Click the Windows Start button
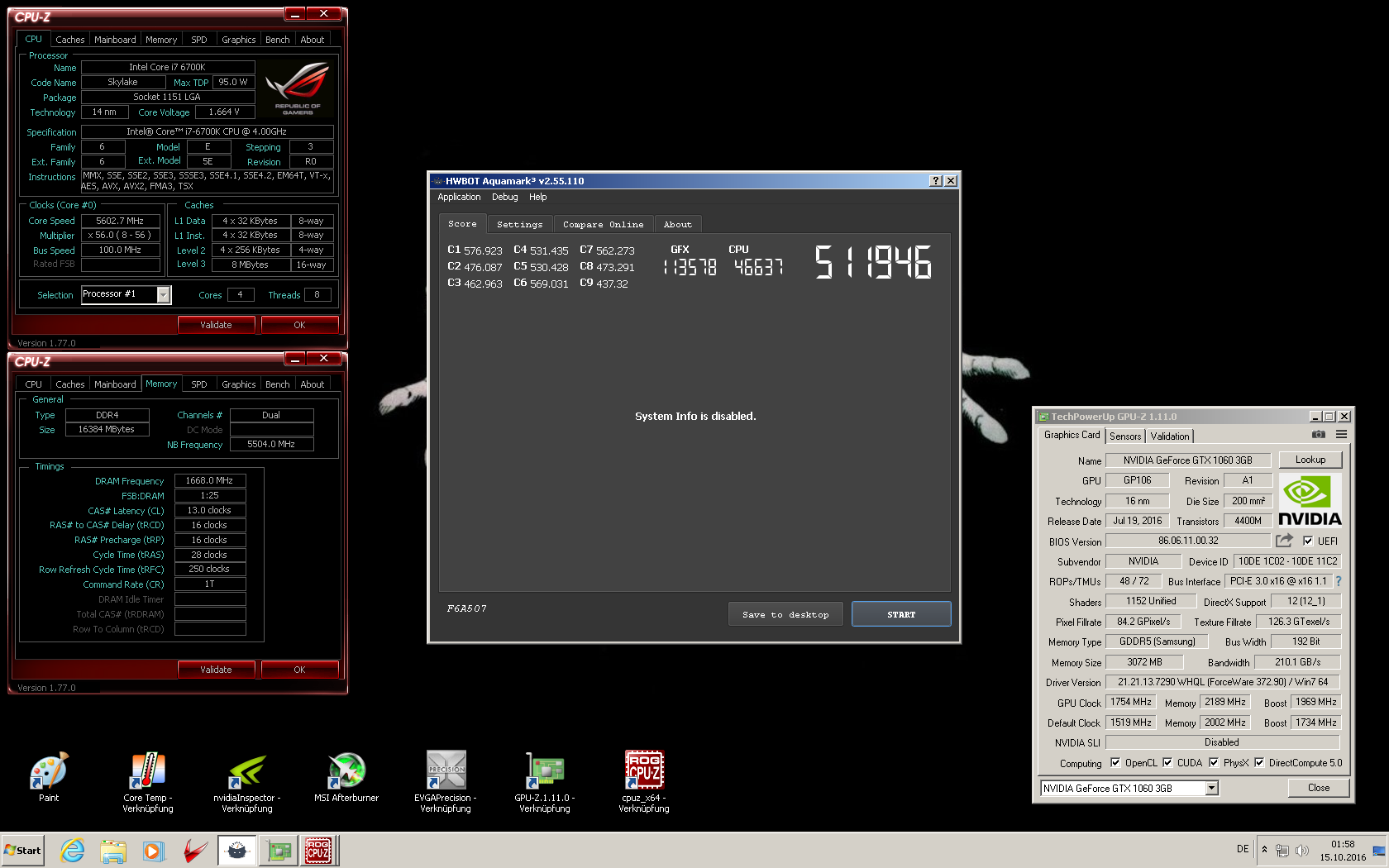The height and width of the screenshot is (868, 1389). pos(23,850)
